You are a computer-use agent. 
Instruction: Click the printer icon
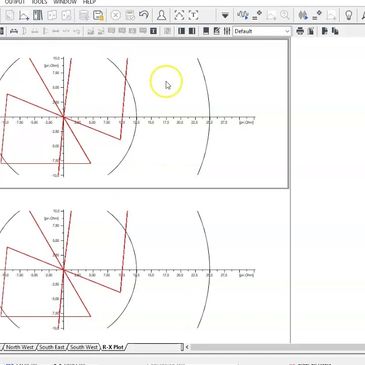coord(300,31)
